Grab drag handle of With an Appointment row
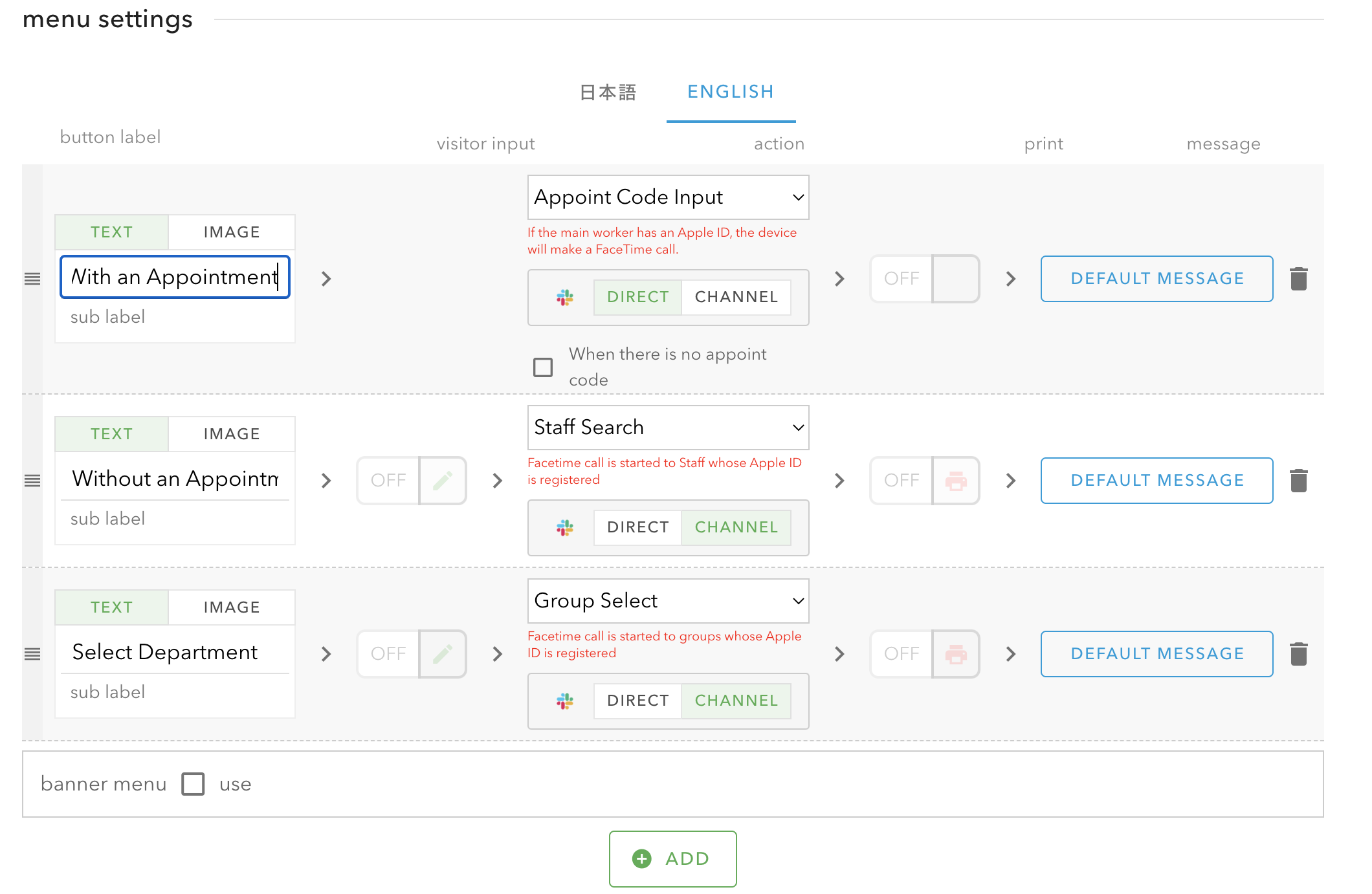The image size is (1372, 894). point(32,279)
